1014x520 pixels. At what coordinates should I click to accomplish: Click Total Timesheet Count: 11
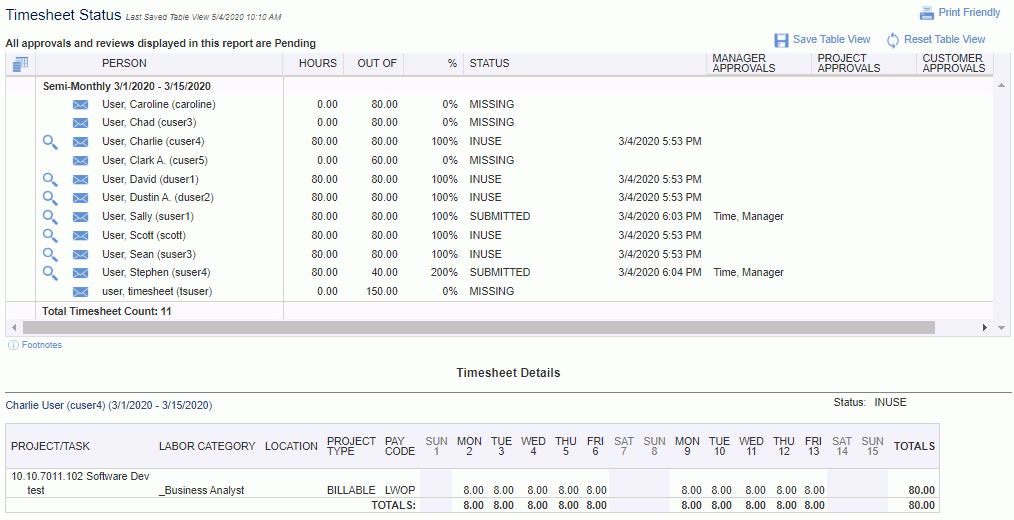click(x=107, y=312)
